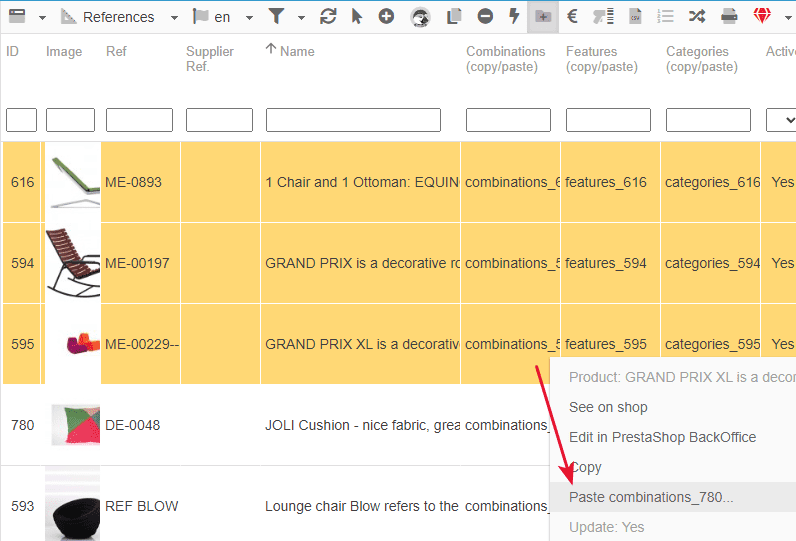Click the CSV export file icon

(635, 17)
